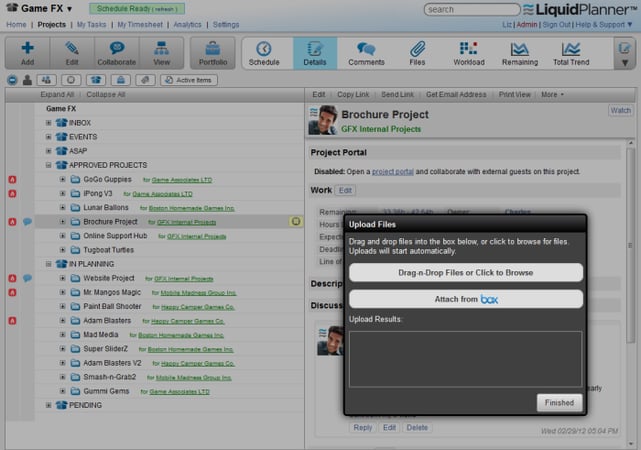The width and height of the screenshot is (641, 450).
Task: Go to the Home tab
Action: [16, 25]
